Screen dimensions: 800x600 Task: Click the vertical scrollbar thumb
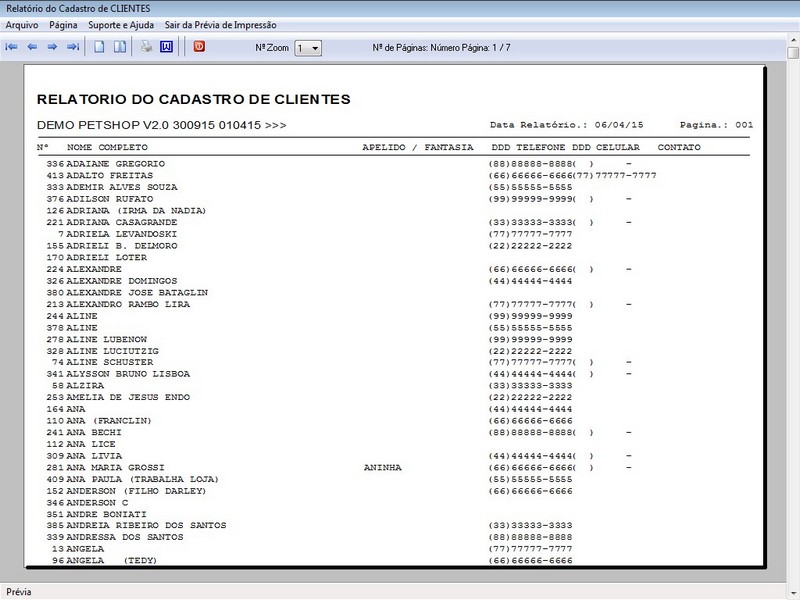(x=793, y=53)
